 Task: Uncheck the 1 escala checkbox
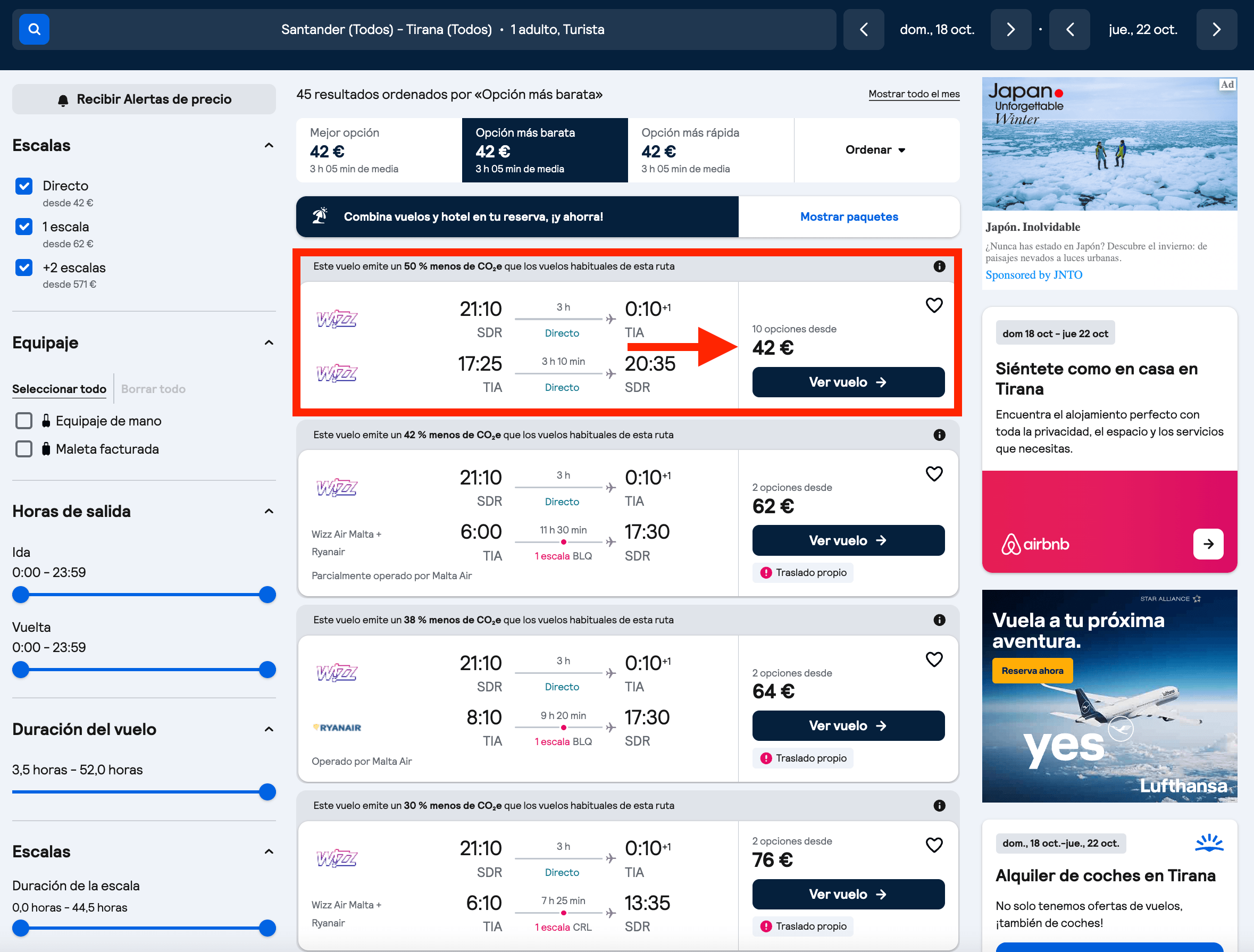pyautogui.click(x=24, y=227)
